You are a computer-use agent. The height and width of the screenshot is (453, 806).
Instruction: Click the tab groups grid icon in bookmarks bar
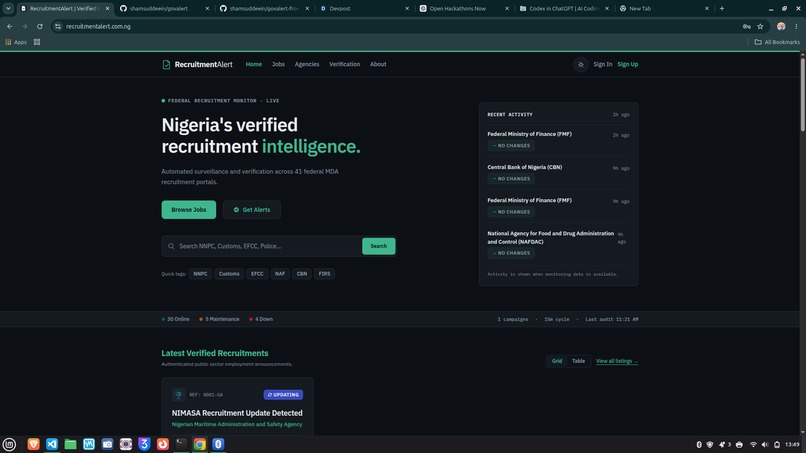point(37,42)
